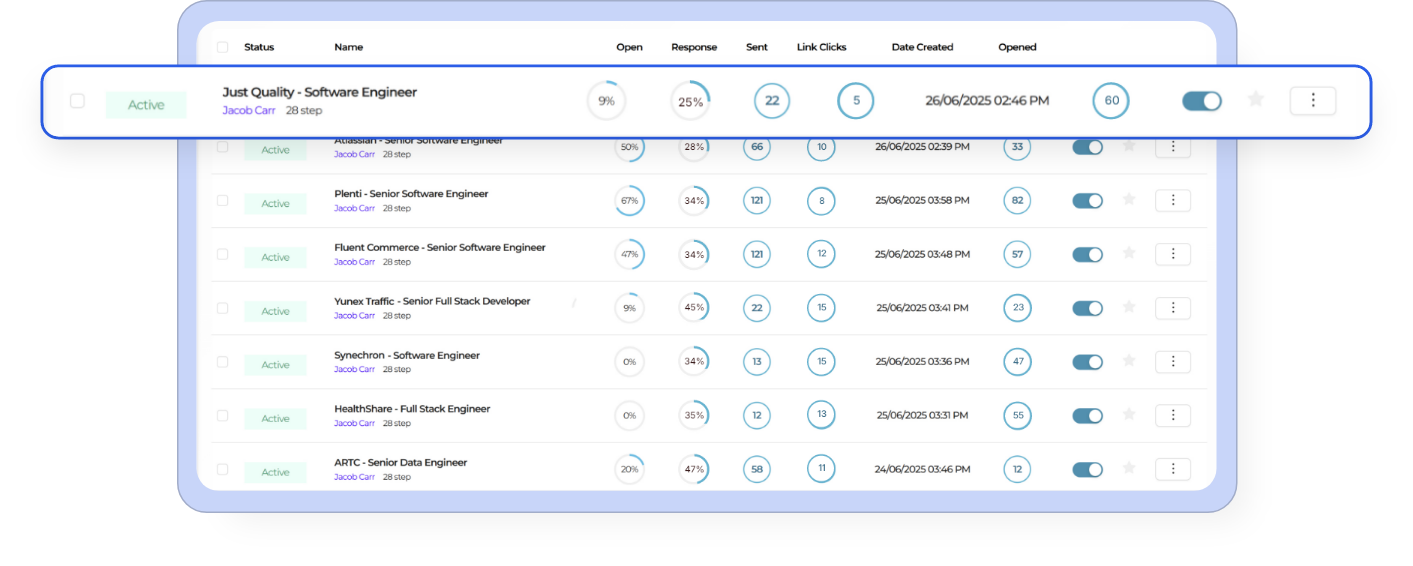Open three-dot menu for Atlassian row
This screenshot has height=566, width=1413.
pyautogui.click(x=1173, y=147)
